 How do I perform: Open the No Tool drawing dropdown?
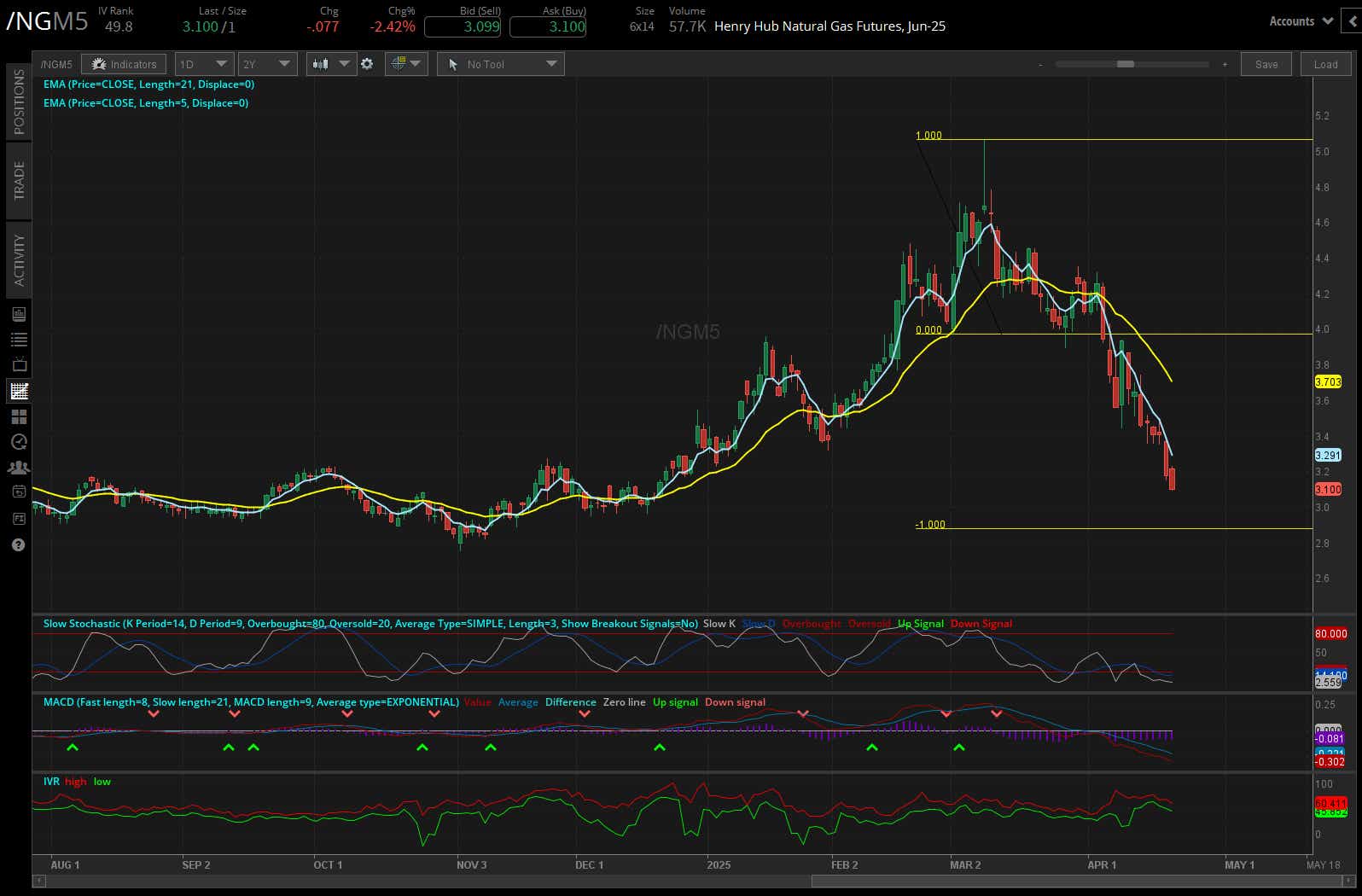[x=501, y=64]
